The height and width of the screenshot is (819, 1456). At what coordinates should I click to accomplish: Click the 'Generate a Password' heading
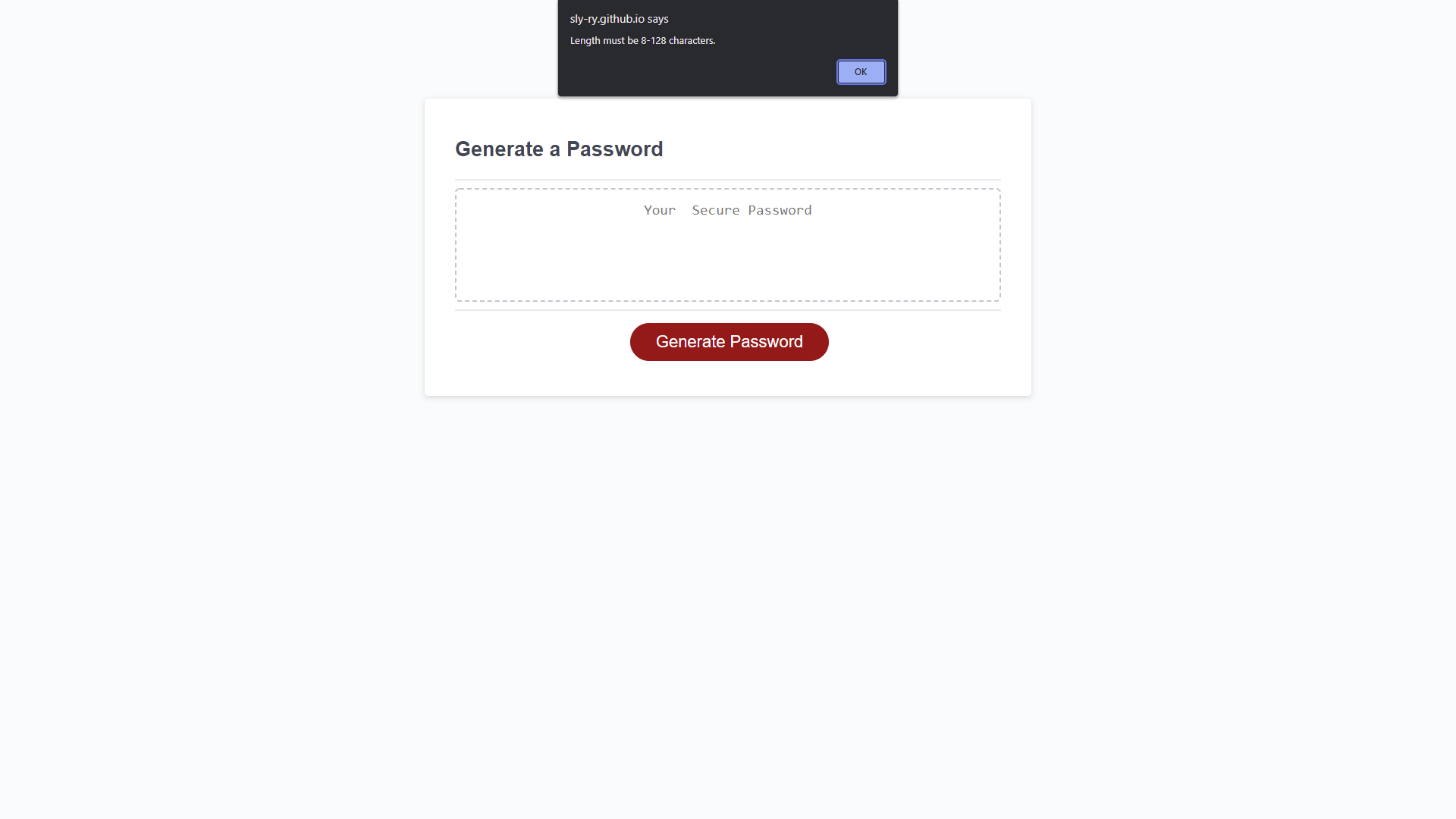(x=559, y=149)
